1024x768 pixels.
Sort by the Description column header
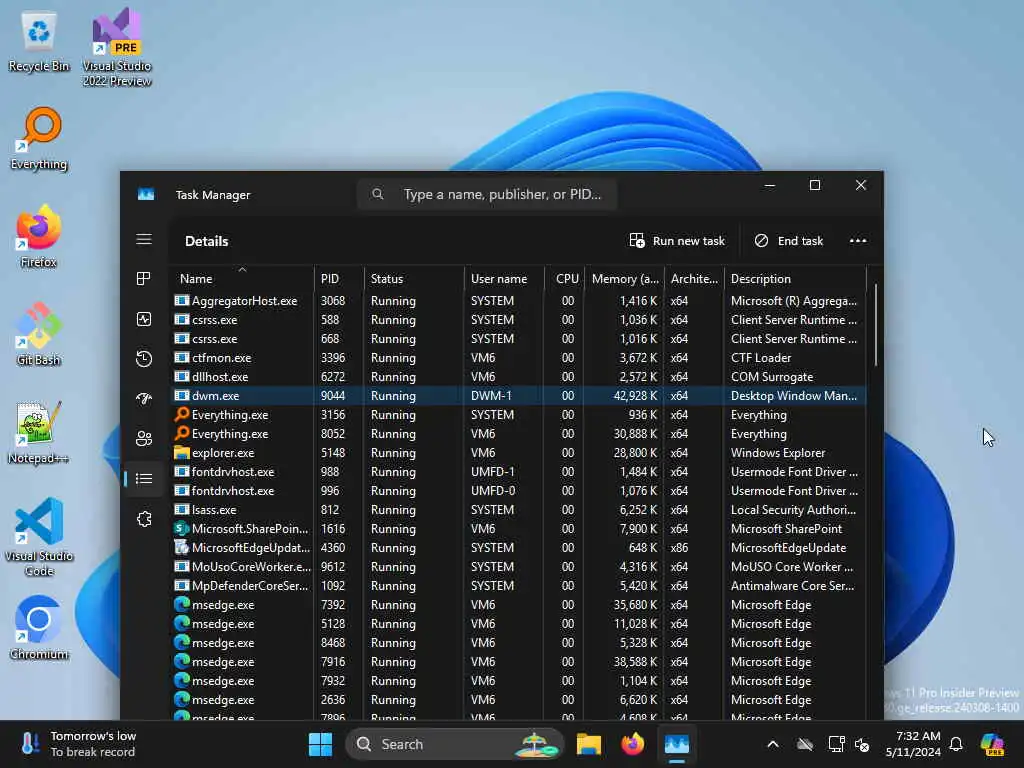[x=795, y=278]
